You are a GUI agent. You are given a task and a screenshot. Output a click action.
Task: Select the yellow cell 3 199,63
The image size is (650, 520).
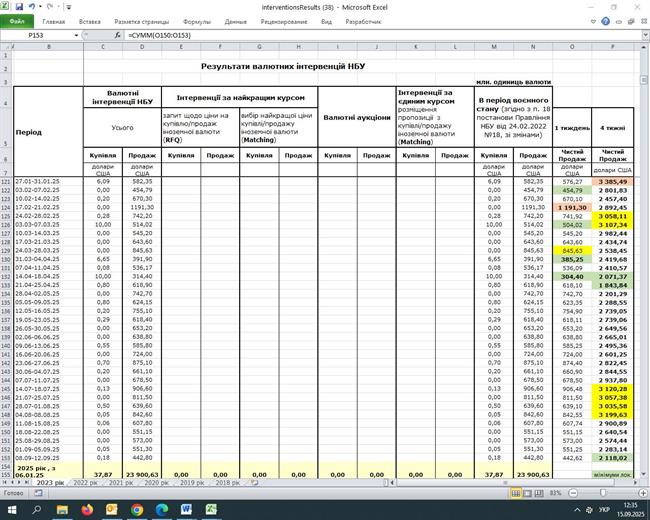tap(613, 415)
